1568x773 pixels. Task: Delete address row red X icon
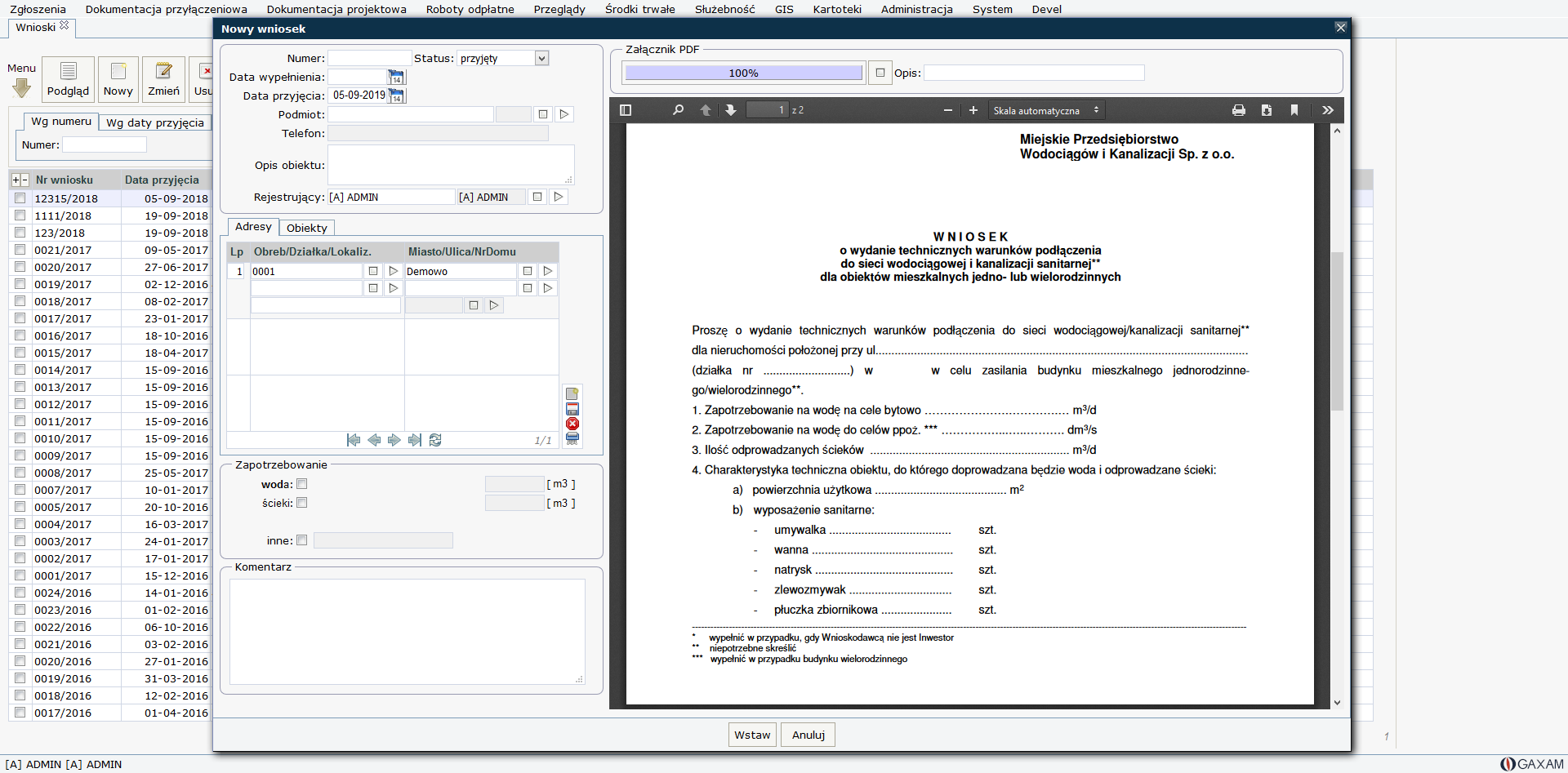572,424
